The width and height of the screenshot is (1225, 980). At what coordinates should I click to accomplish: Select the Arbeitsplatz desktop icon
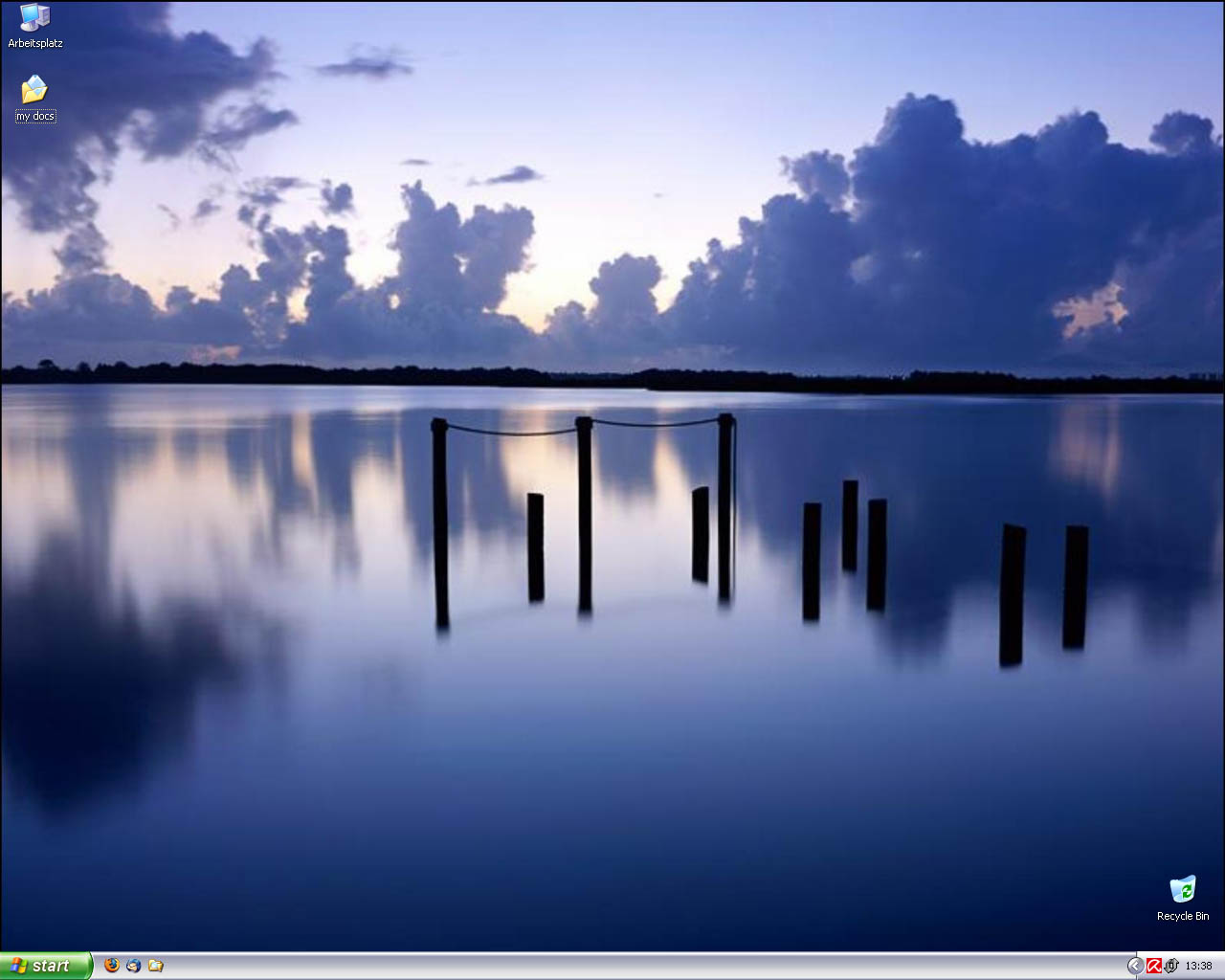(34, 17)
